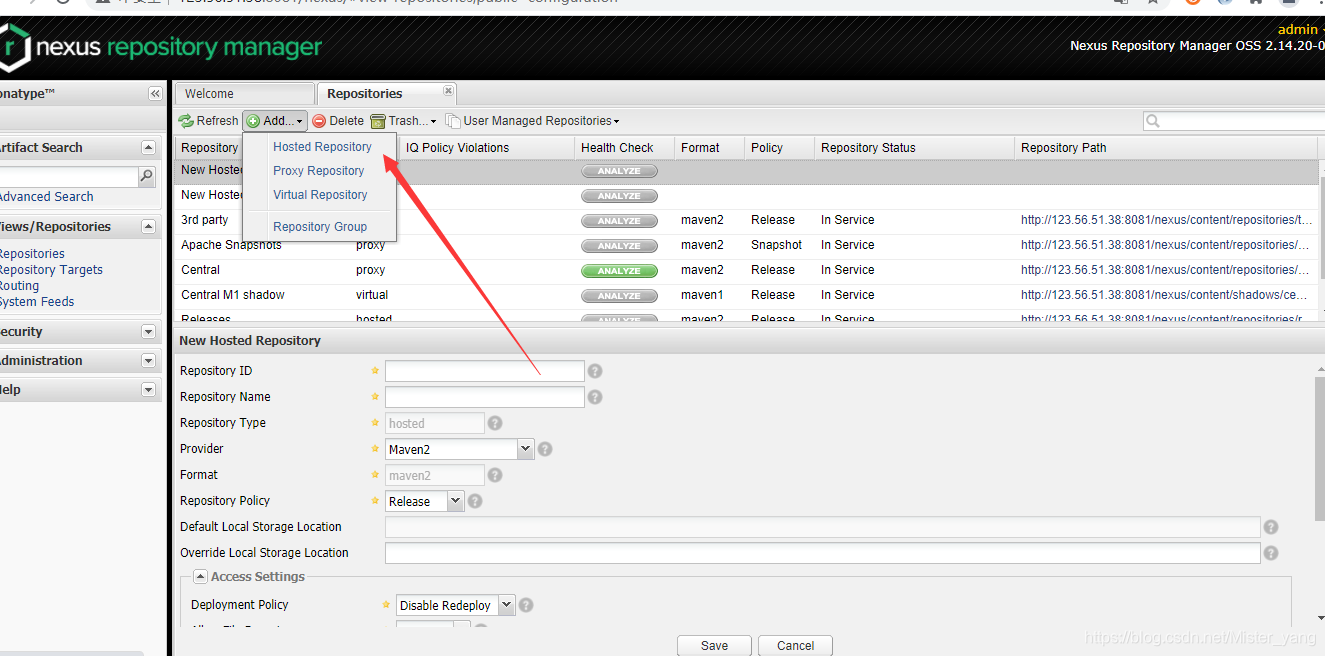Viewport: 1325px width, 656px height.
Task: Click help icon beside Format field
Action: (495, 475)
